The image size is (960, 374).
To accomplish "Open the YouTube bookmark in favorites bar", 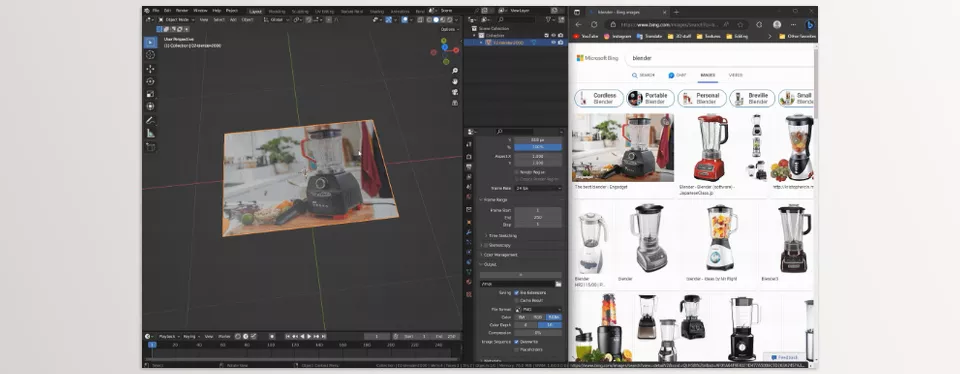I will (x=585, y=37).
